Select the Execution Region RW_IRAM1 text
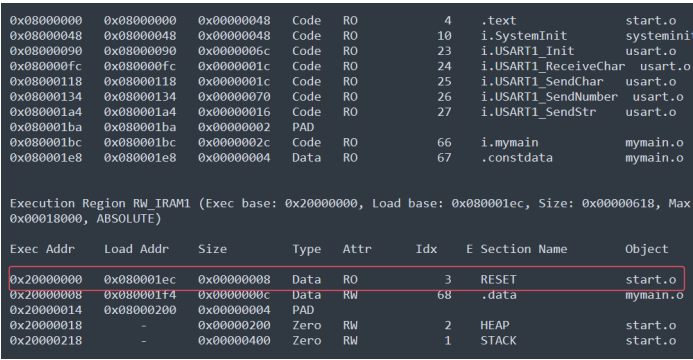The width and height of the screenshot is (693, 360). (100, 204)
